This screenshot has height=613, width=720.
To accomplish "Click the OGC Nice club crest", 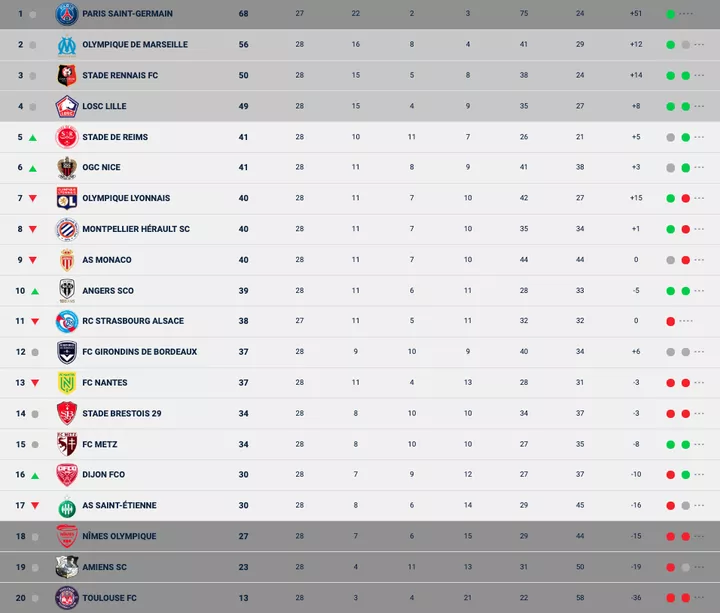I will pyautogui.click(x=67, y=167).
